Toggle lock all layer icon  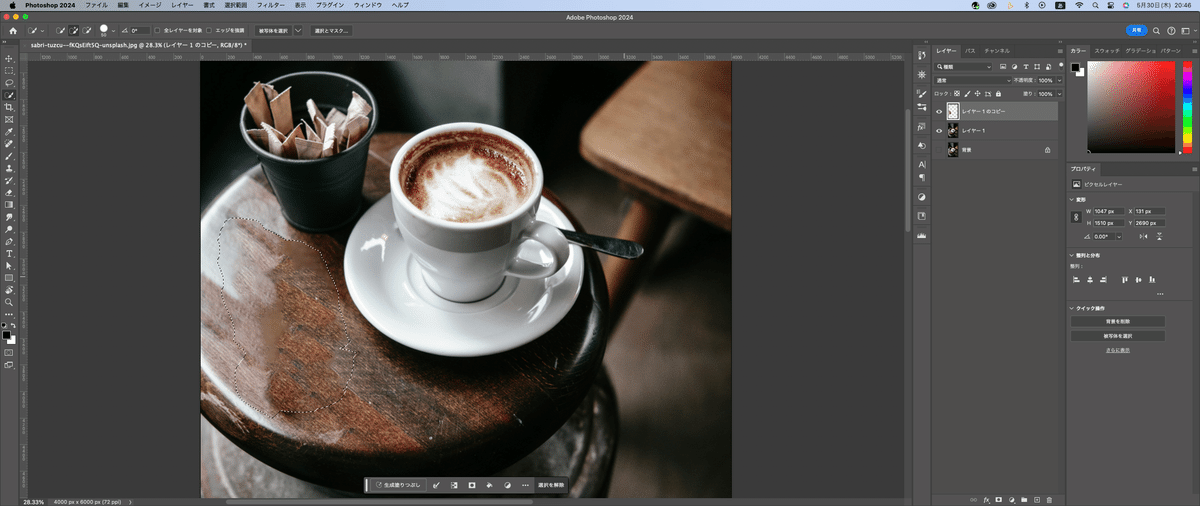pyautogui.click(x=998, y=93)
